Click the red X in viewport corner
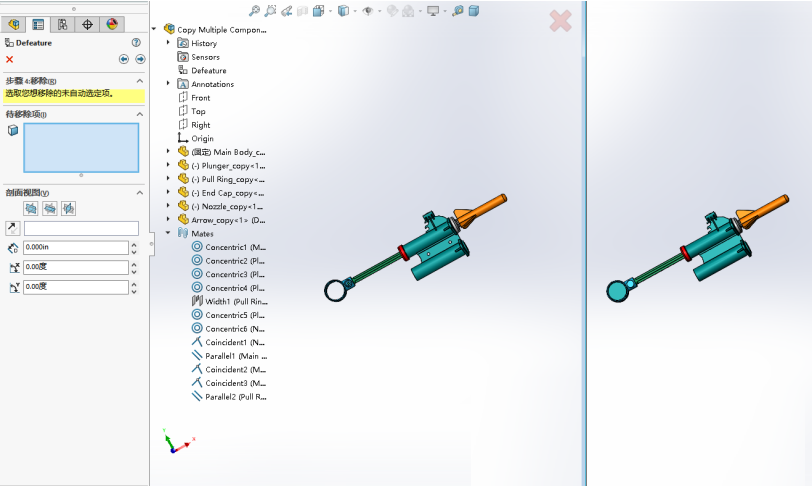Image resolution: width=812 pixels, height=486 pixels. (560, 20)
